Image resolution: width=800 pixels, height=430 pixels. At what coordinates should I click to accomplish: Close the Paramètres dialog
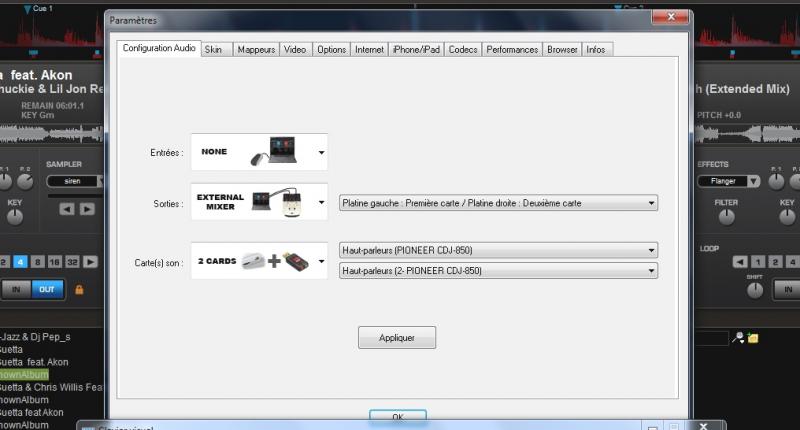[671, 16]
